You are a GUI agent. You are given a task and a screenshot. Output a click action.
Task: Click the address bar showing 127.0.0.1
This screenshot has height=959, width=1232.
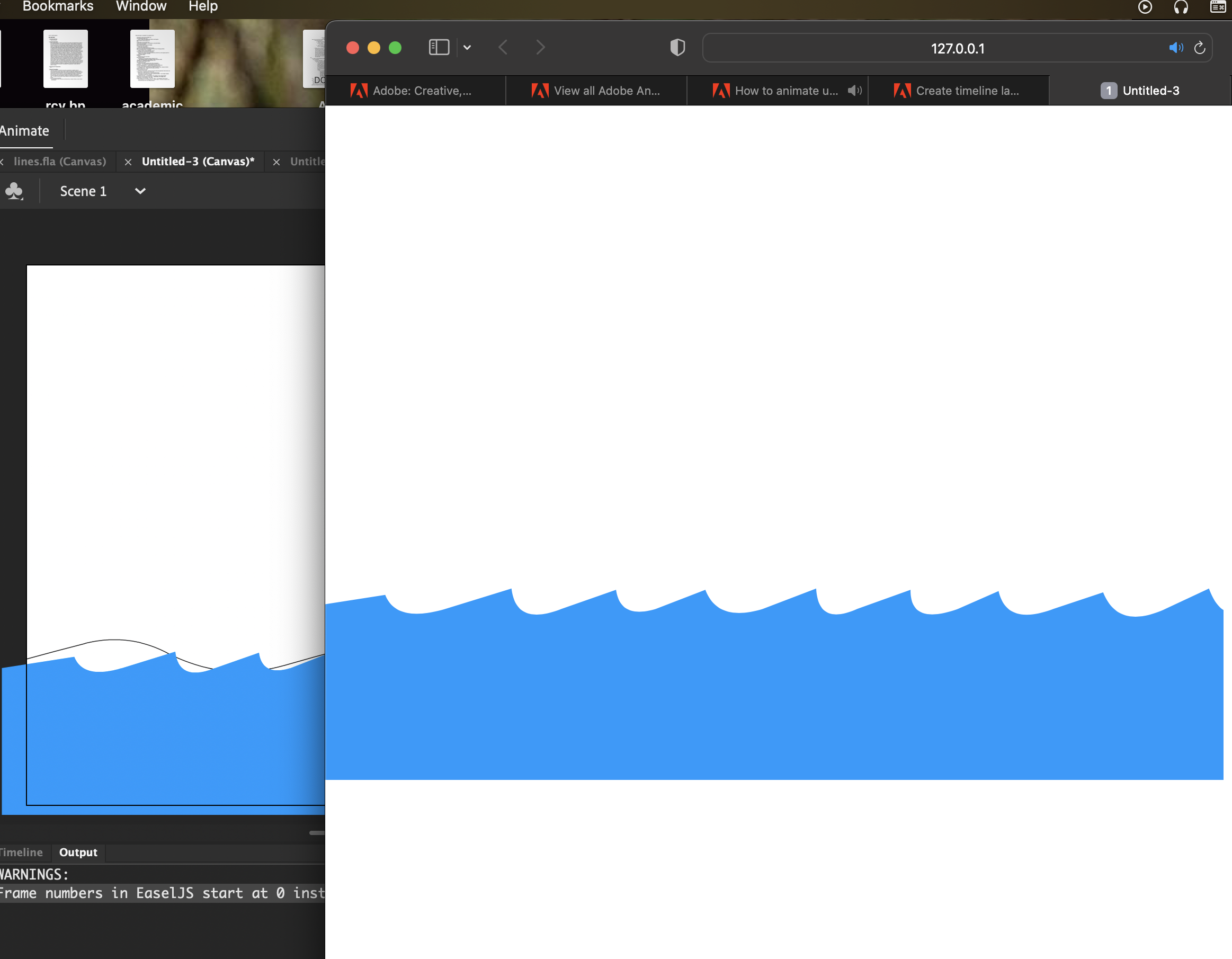coord(957,49)
